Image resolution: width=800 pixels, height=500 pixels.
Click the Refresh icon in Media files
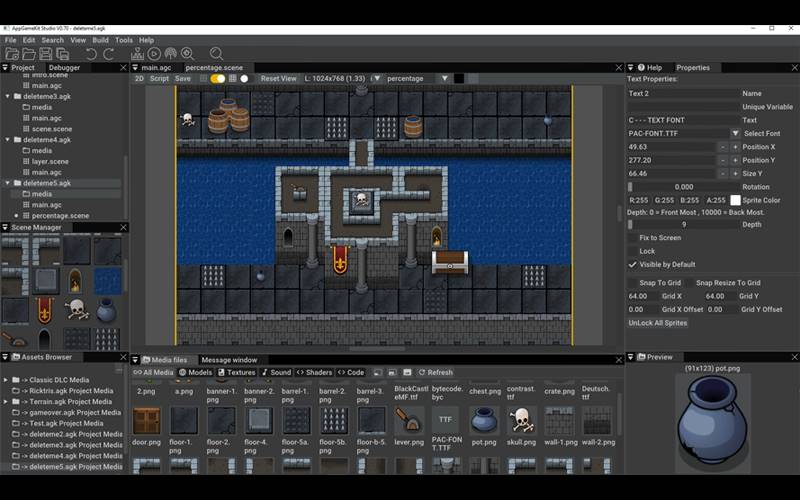[x=423, y=372]
